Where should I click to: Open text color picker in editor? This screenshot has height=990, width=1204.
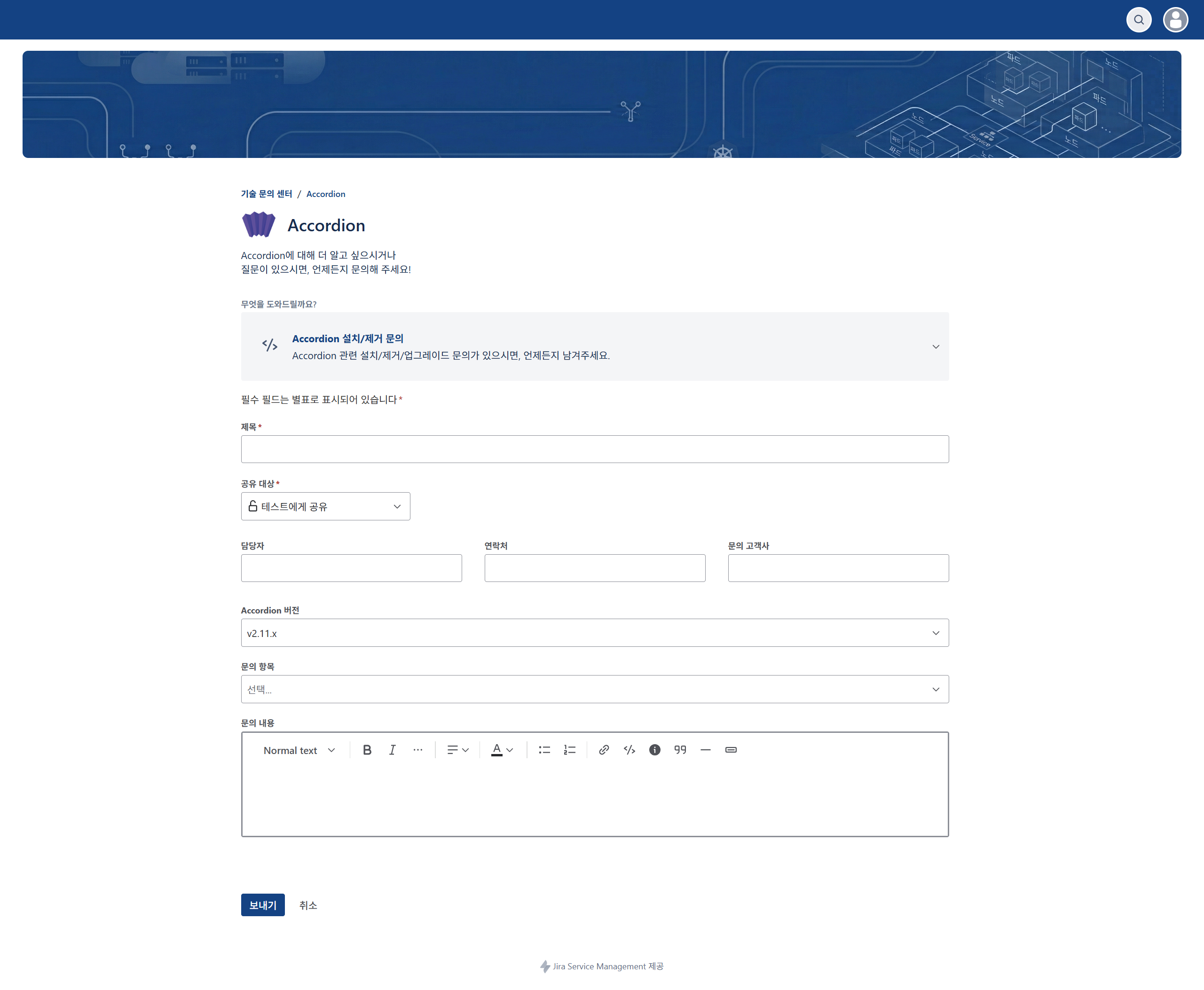pos(502,750)
